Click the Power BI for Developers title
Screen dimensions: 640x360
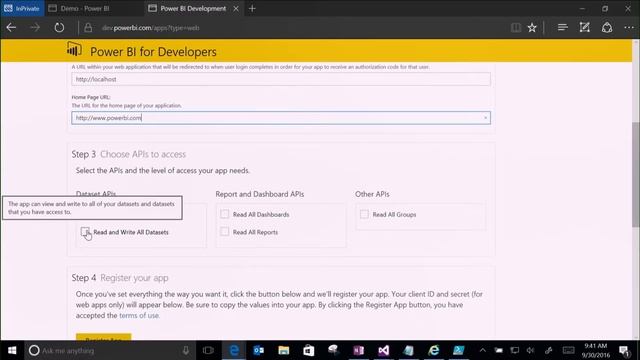pyautogui.click(x=153, y=52)
